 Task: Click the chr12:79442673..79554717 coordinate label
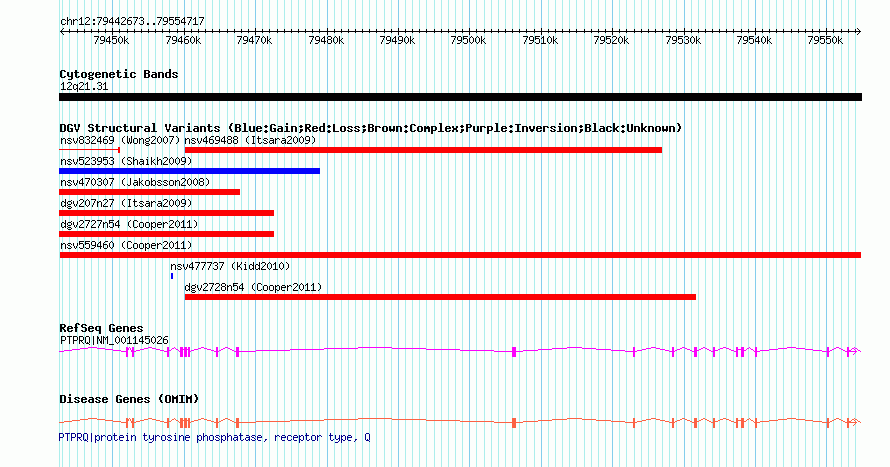[x=132, y=22]
